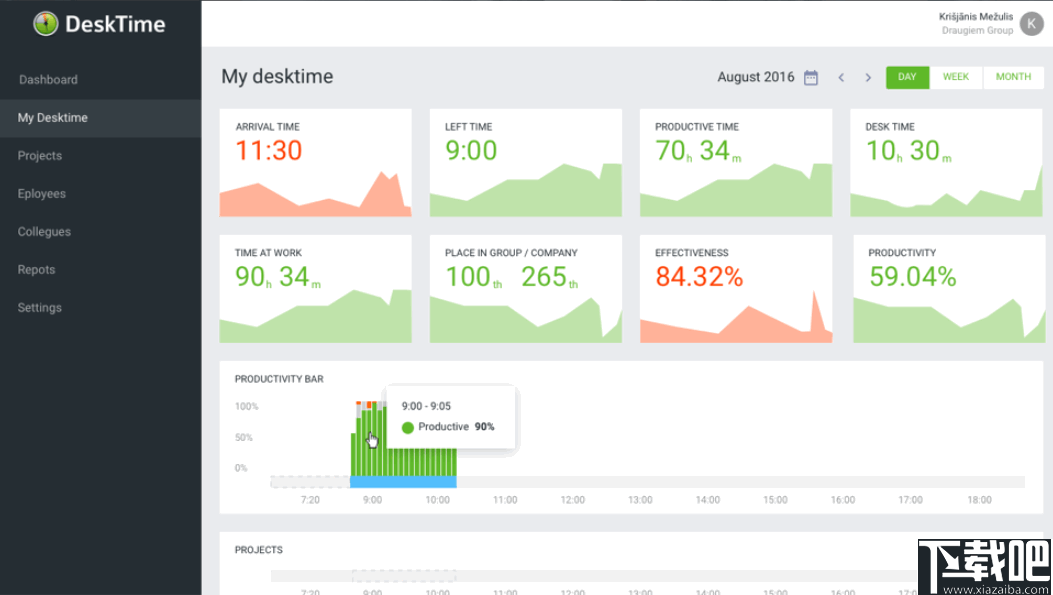Click the Productivity 59.04% chart card

[949, 289]
